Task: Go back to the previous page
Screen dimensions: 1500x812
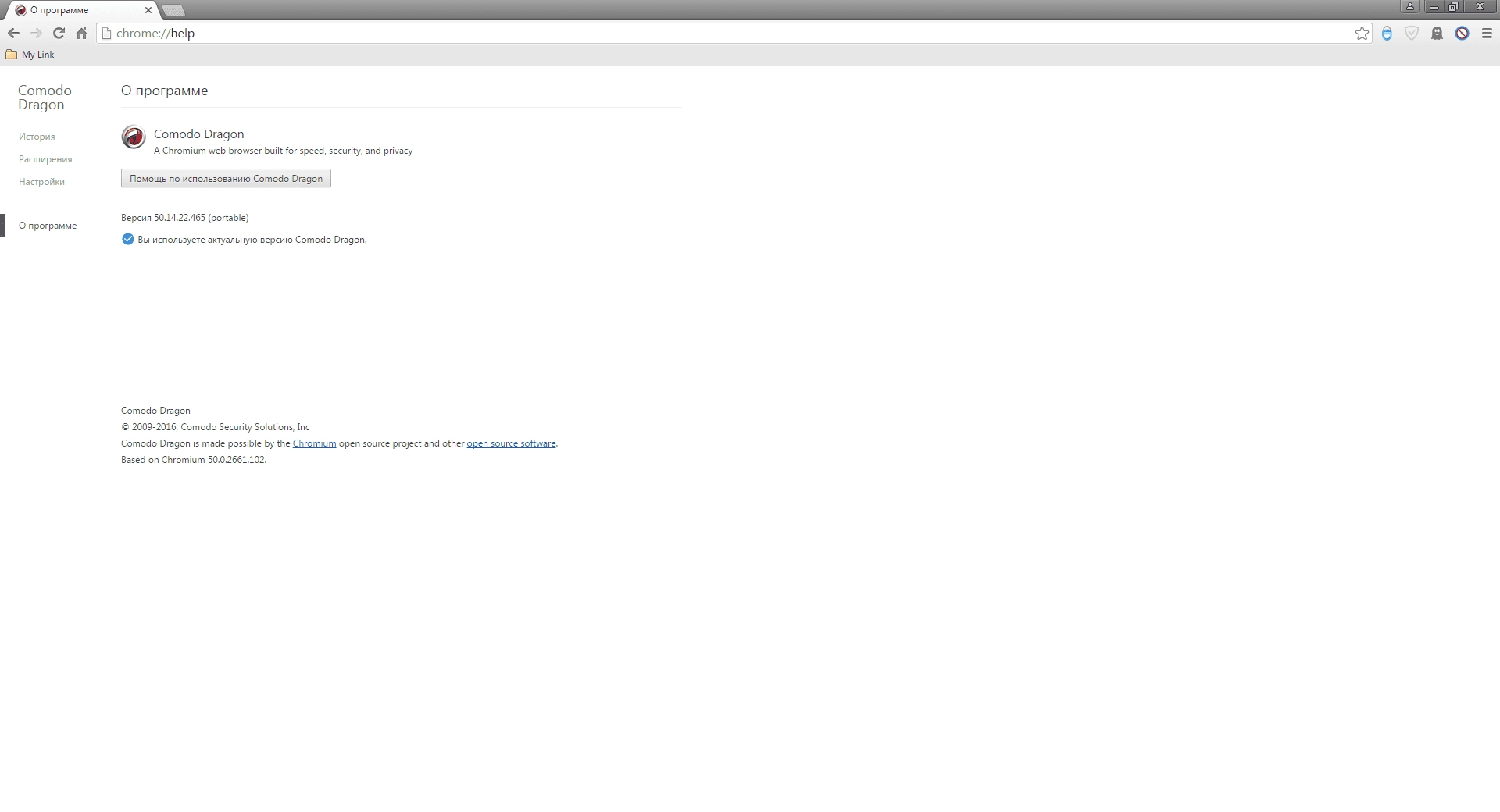Action: coord(13,33)
